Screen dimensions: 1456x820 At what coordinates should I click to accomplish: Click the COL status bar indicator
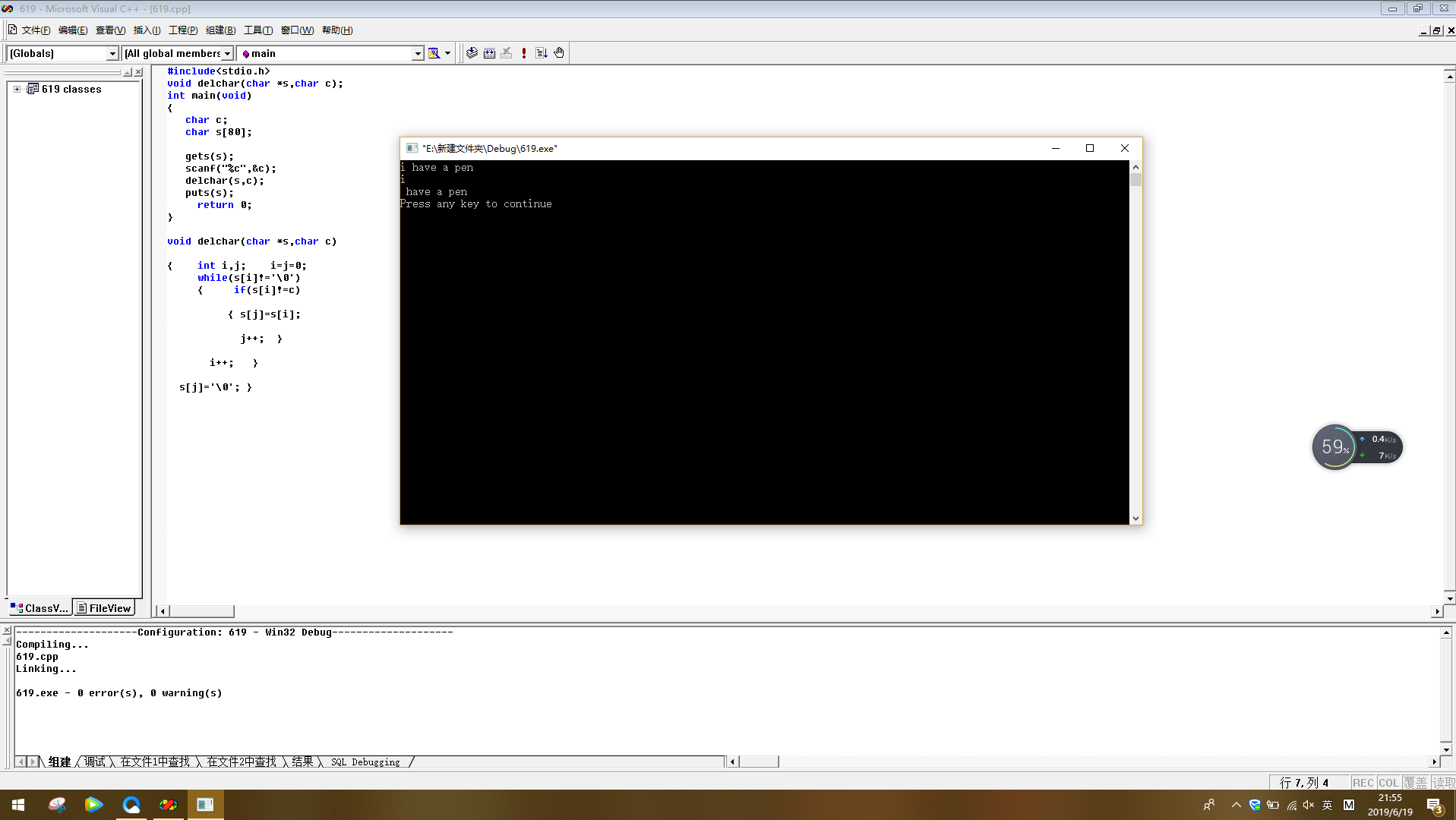tap(1388, 783)
